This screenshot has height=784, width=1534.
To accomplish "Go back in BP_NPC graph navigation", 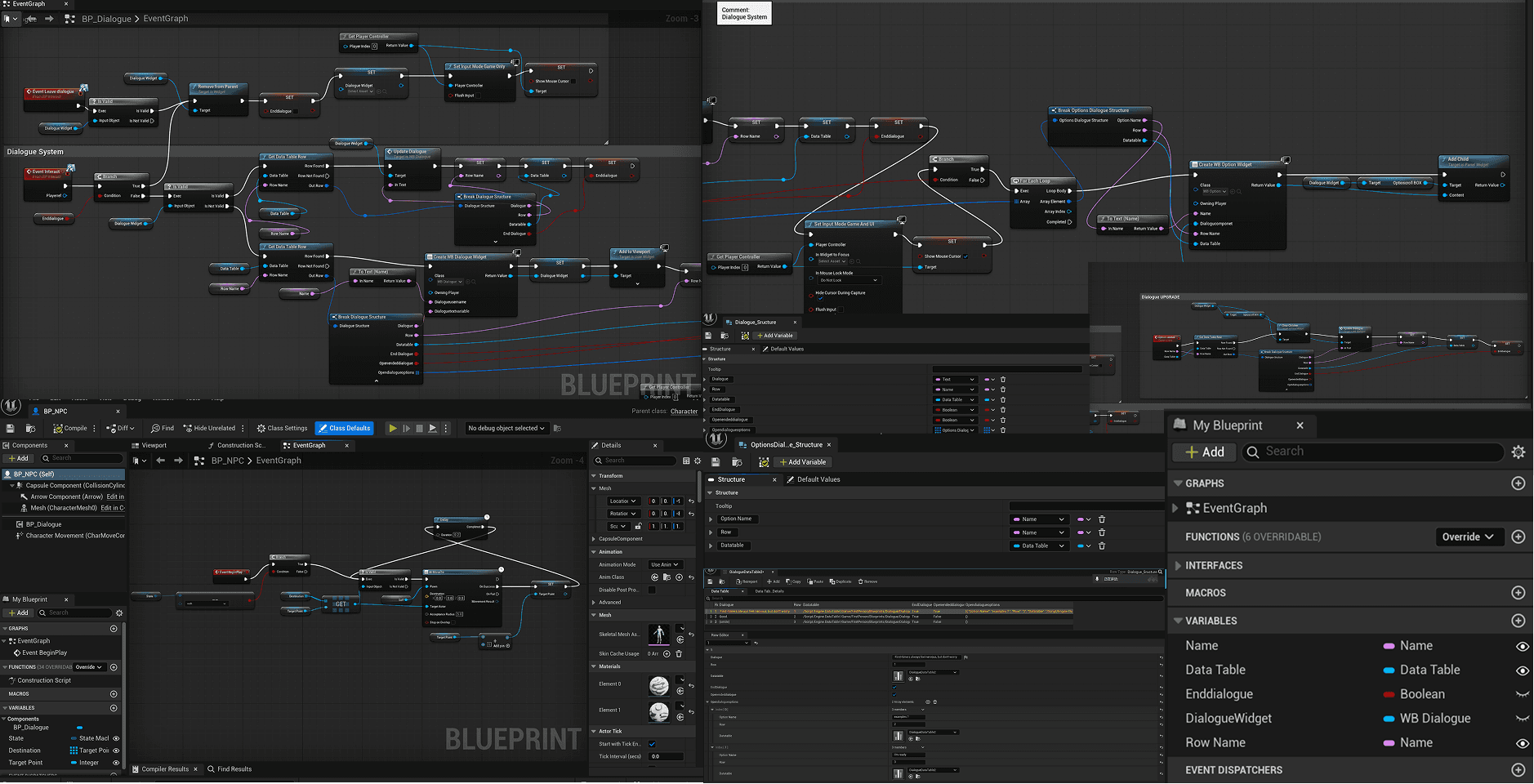I will click(161, 461).
